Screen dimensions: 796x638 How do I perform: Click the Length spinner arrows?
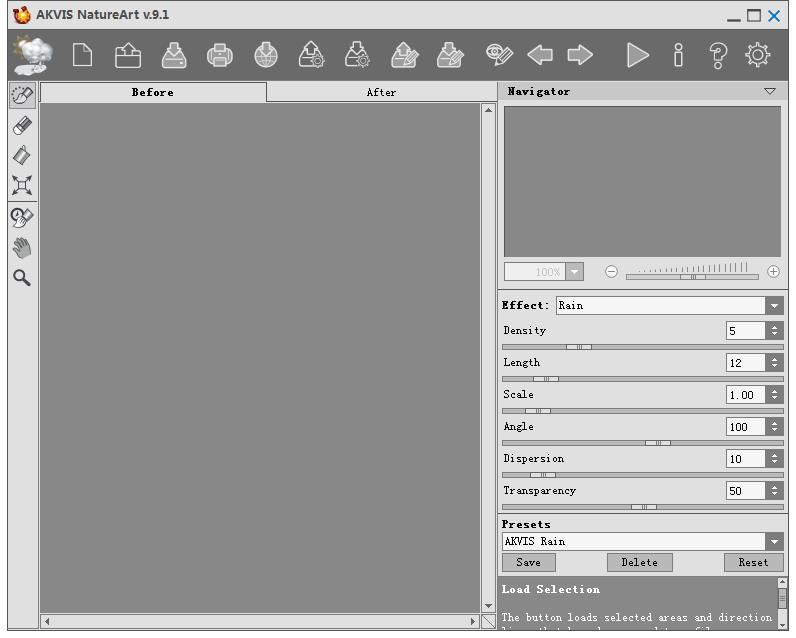pos(774,363)
